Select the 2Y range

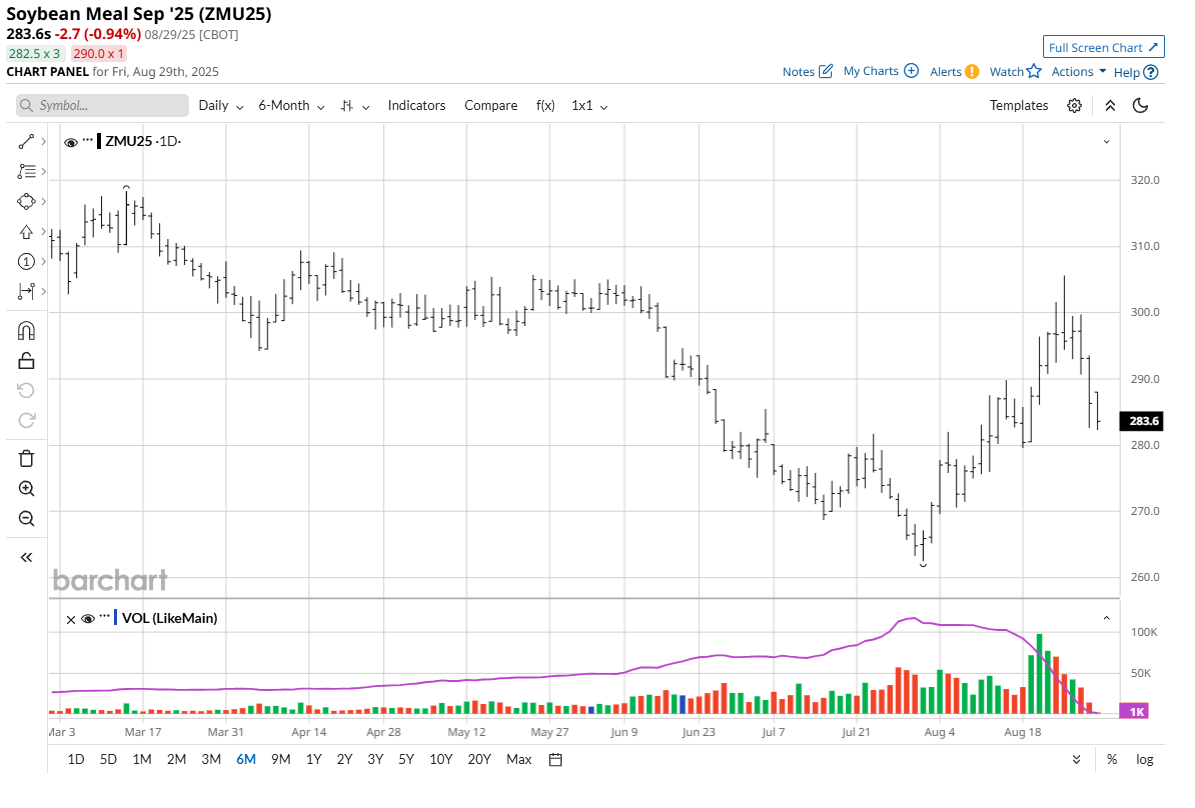click(x=344, y=760)
